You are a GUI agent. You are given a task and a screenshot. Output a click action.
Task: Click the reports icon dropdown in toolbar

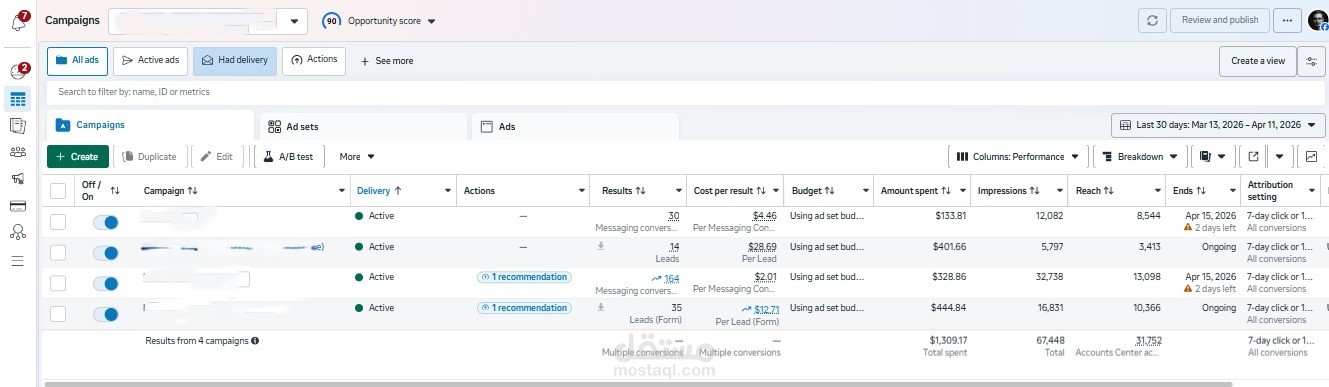[1212, 156]
